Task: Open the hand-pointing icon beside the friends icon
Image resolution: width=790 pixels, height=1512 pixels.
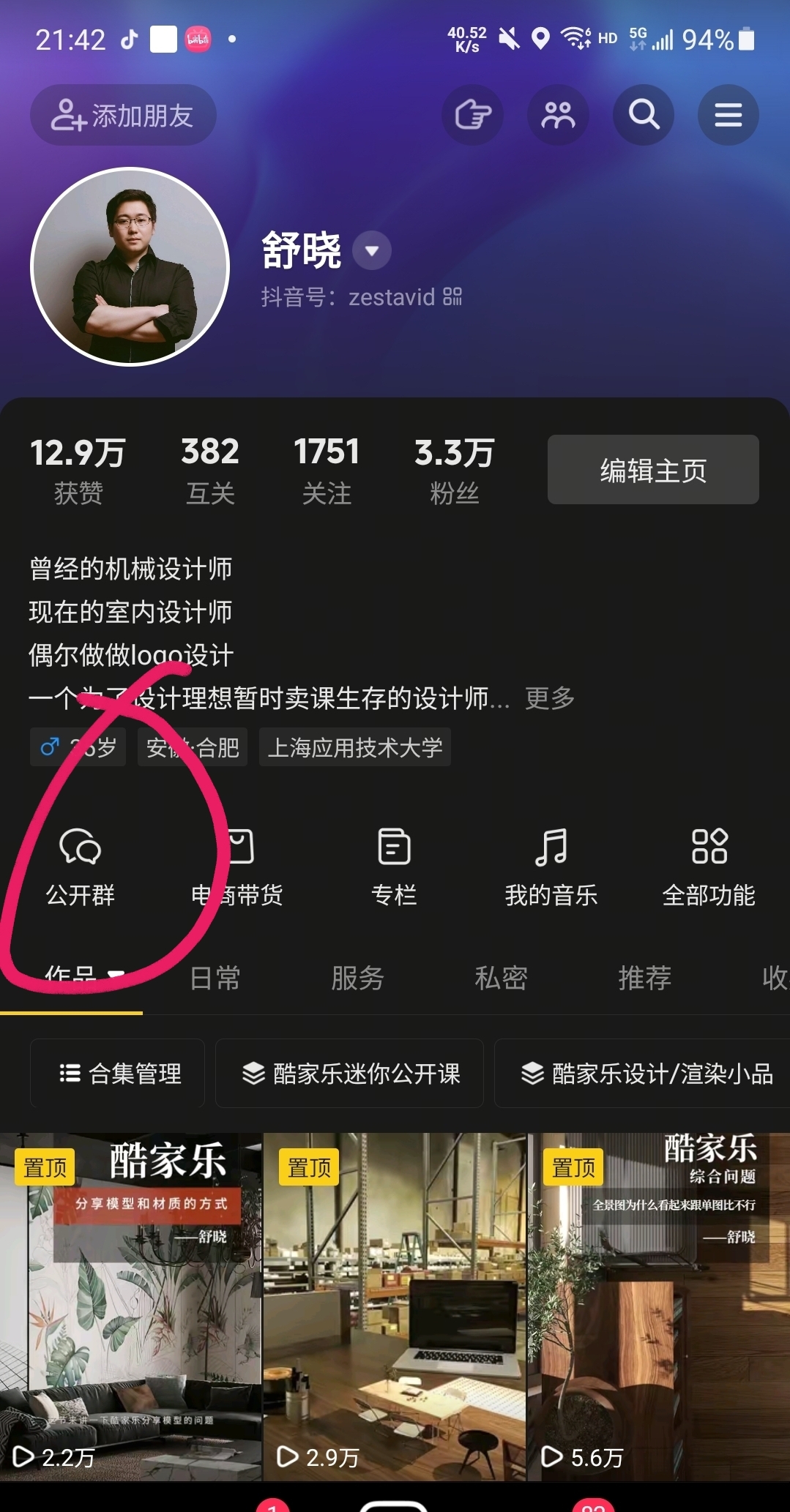Action: (472, 115)
